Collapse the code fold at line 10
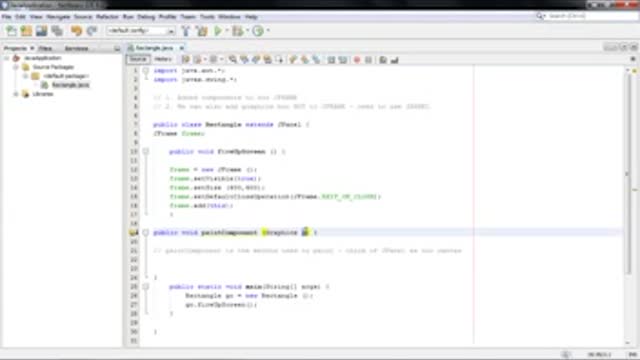640x360 pixels. coord(146,151)
